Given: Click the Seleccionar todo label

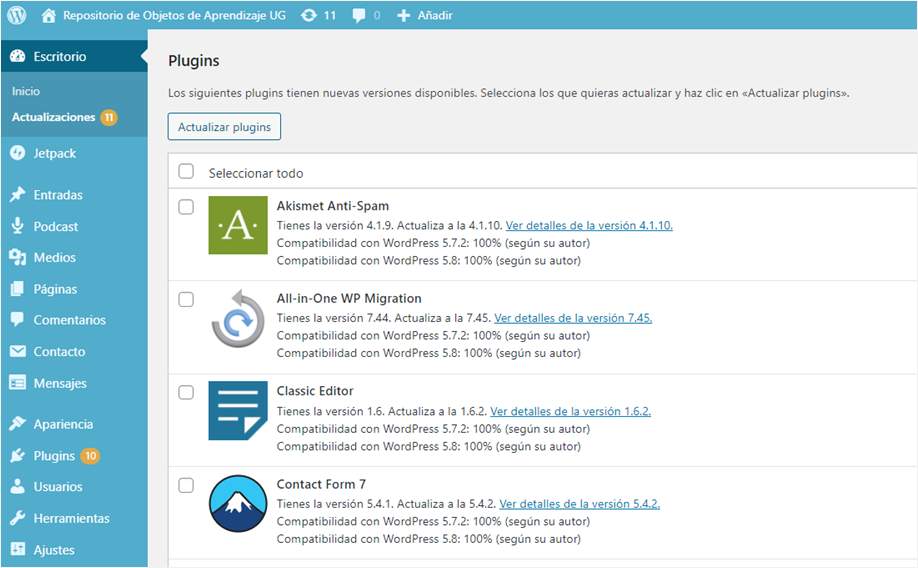Looking at the screenshot, I should 256,173.
